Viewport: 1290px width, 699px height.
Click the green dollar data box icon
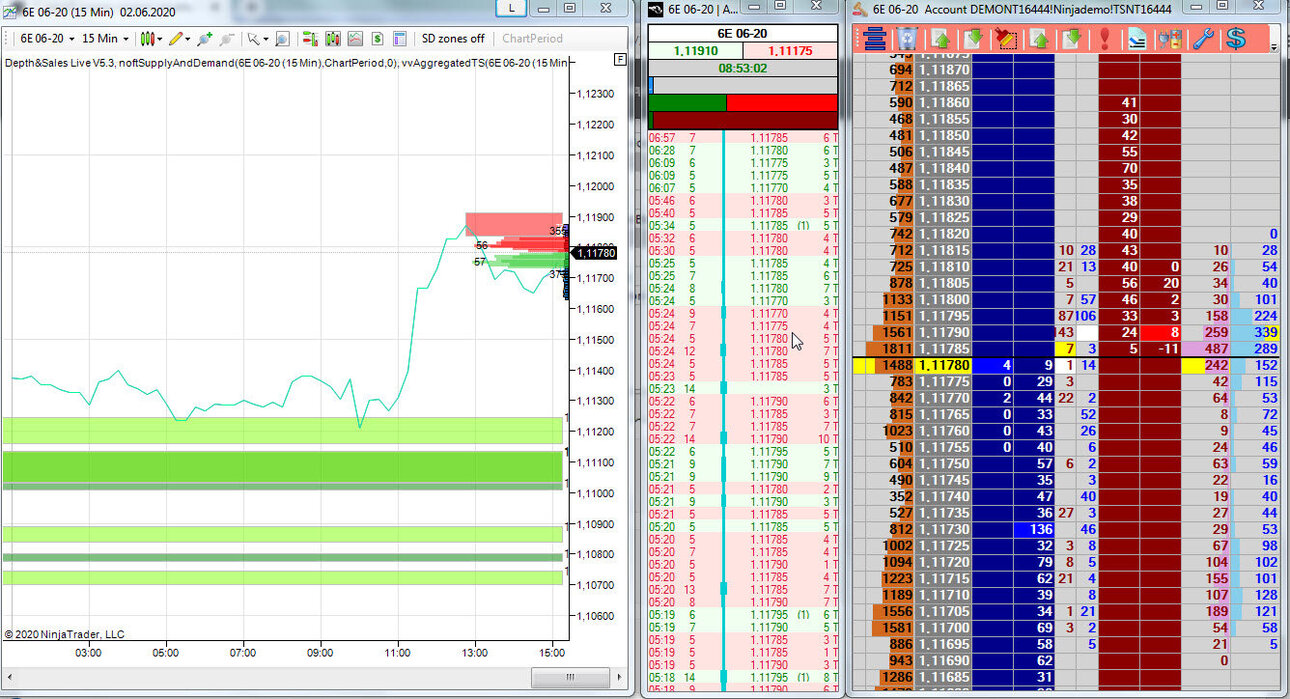coord(377,39)
